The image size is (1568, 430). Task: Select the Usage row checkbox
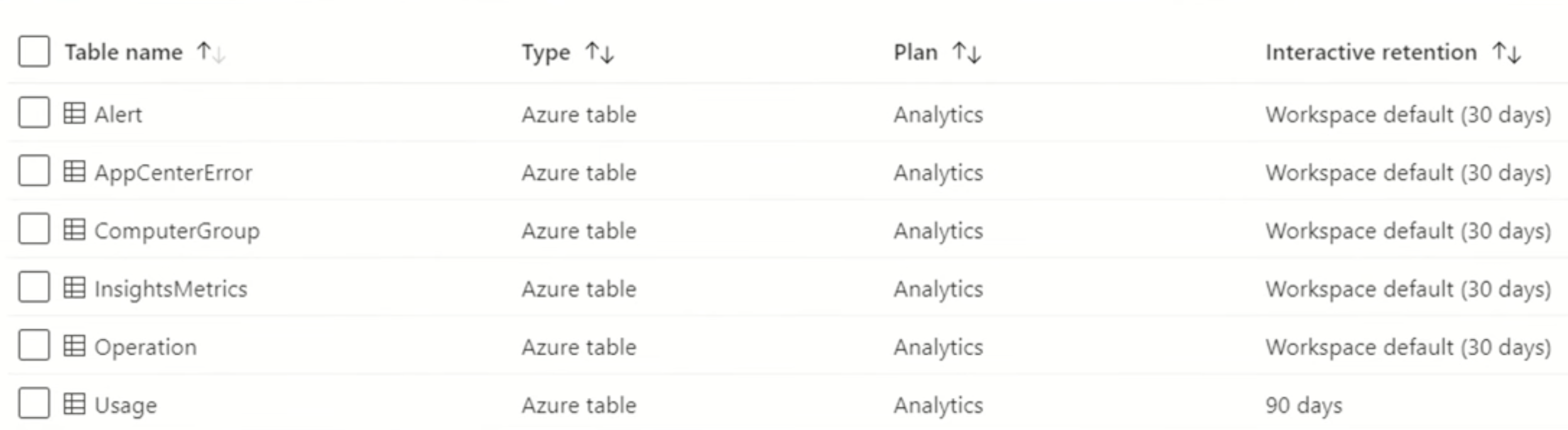[34, 404]
